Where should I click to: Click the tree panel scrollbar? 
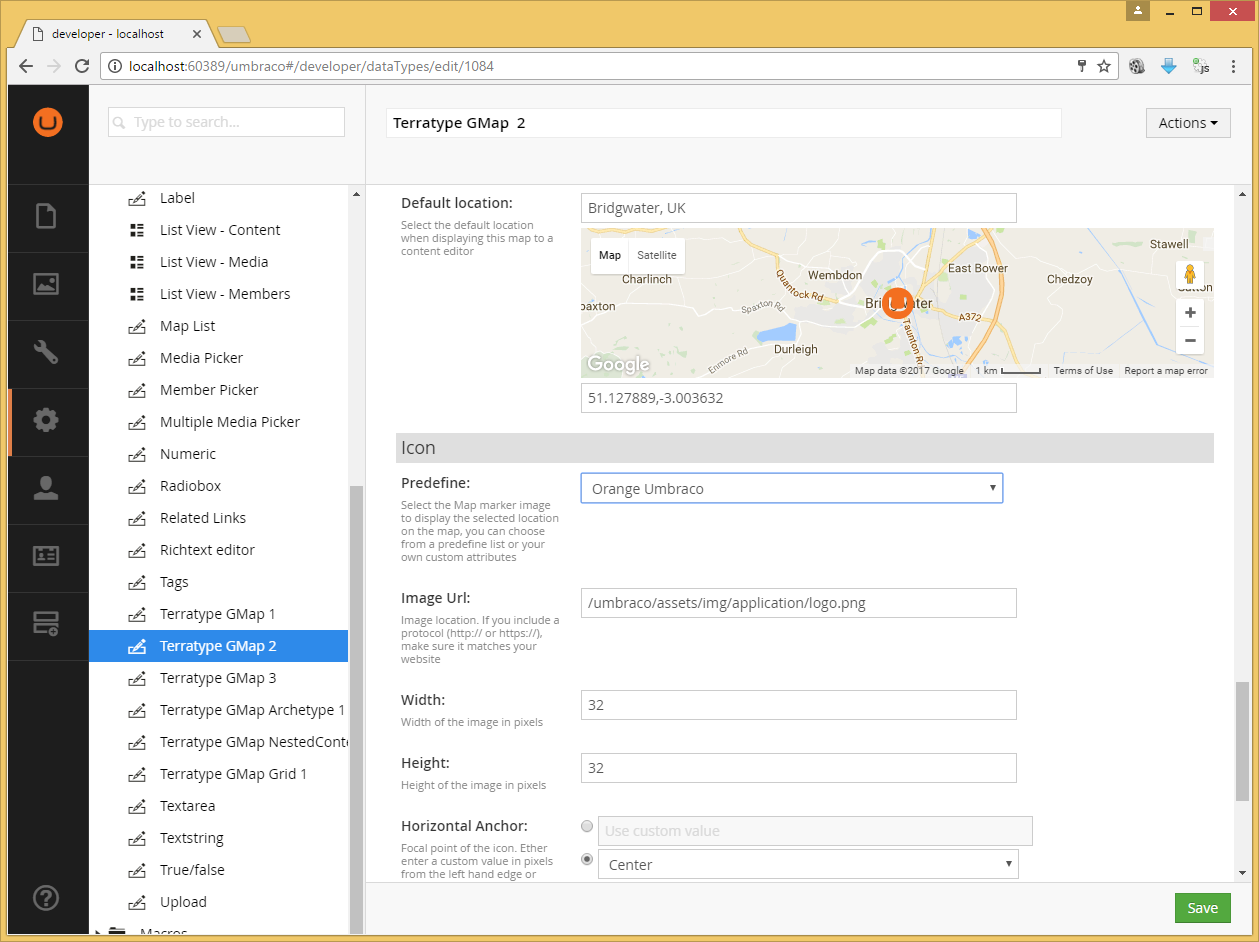point(356,708)
